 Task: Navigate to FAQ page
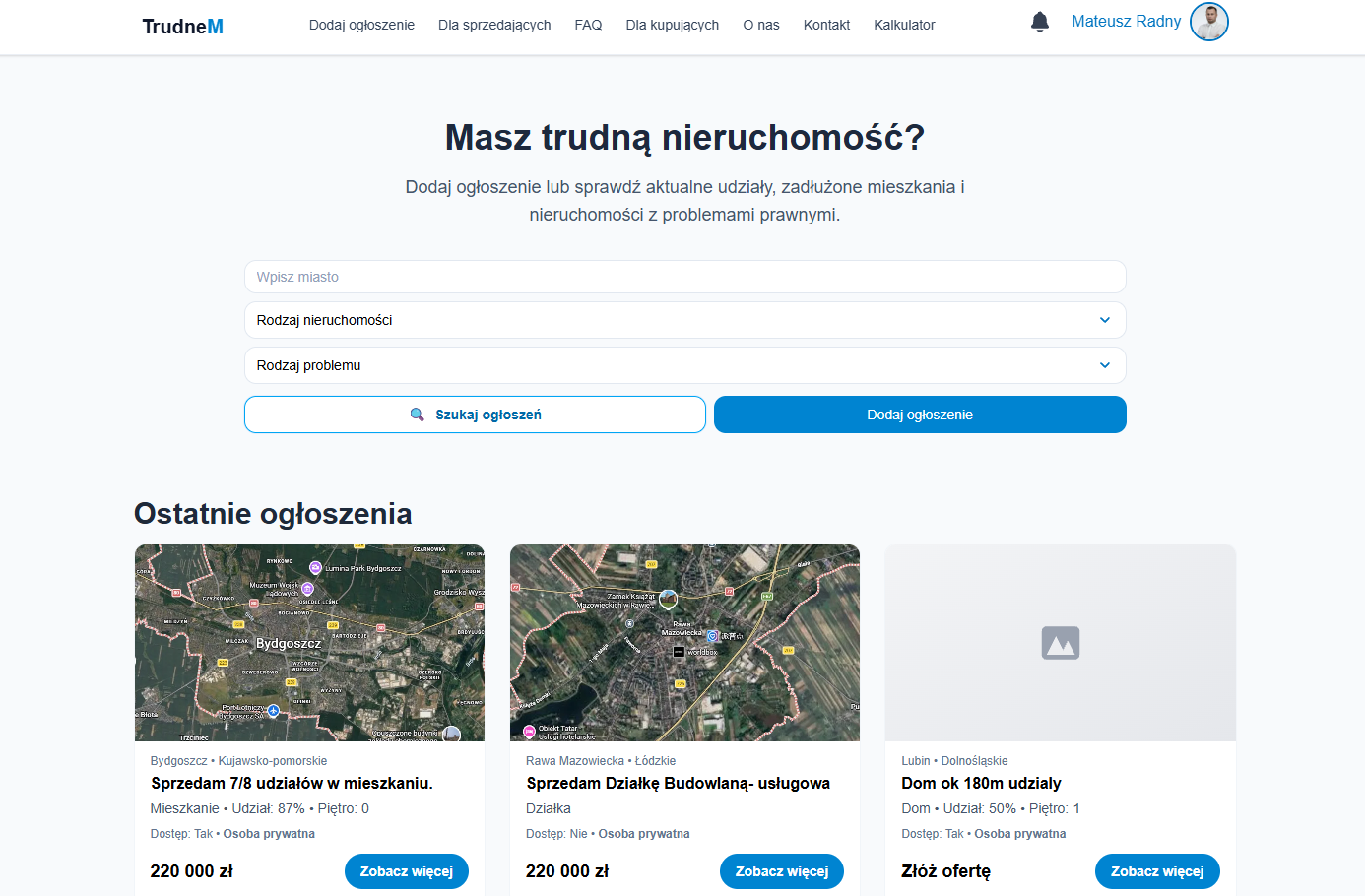(x=588, y=25)
